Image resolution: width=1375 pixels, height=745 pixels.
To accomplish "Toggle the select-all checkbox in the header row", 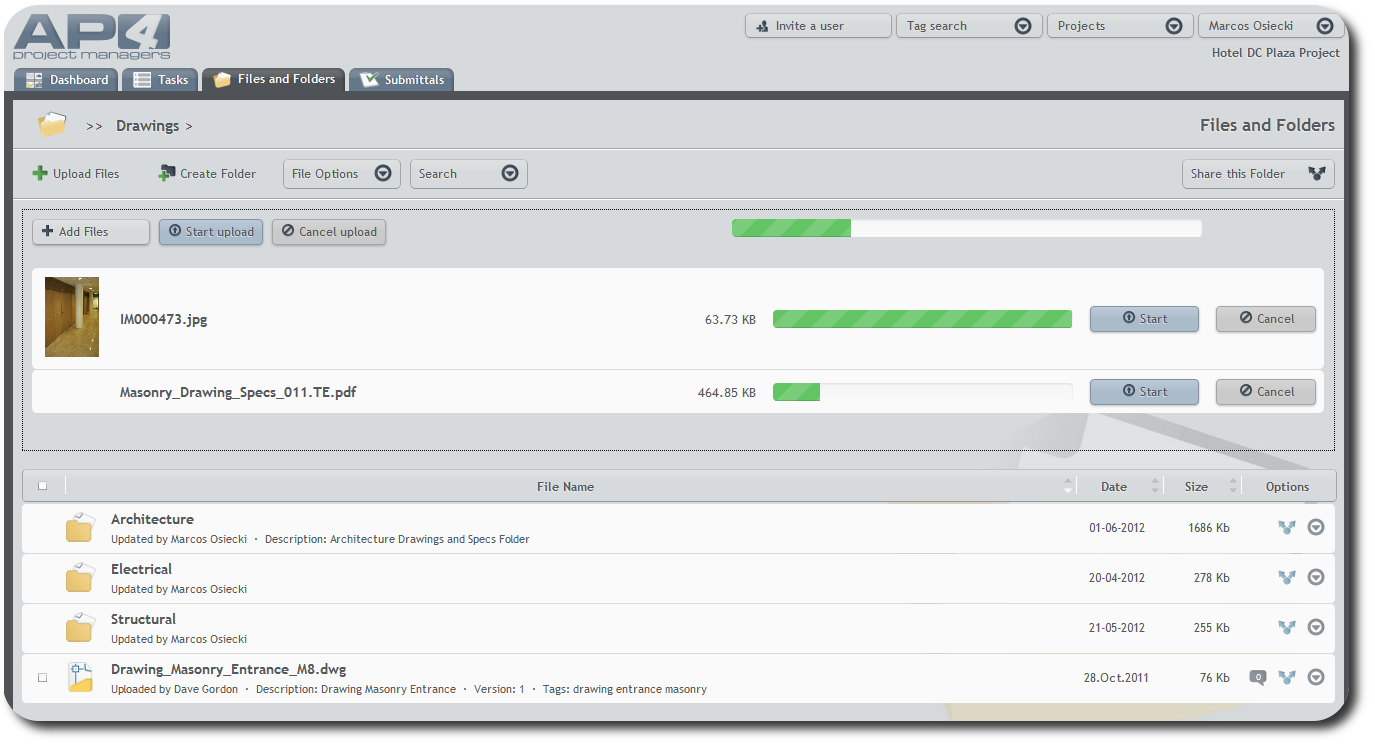I will pyautogui.click(x=42, y=485).
